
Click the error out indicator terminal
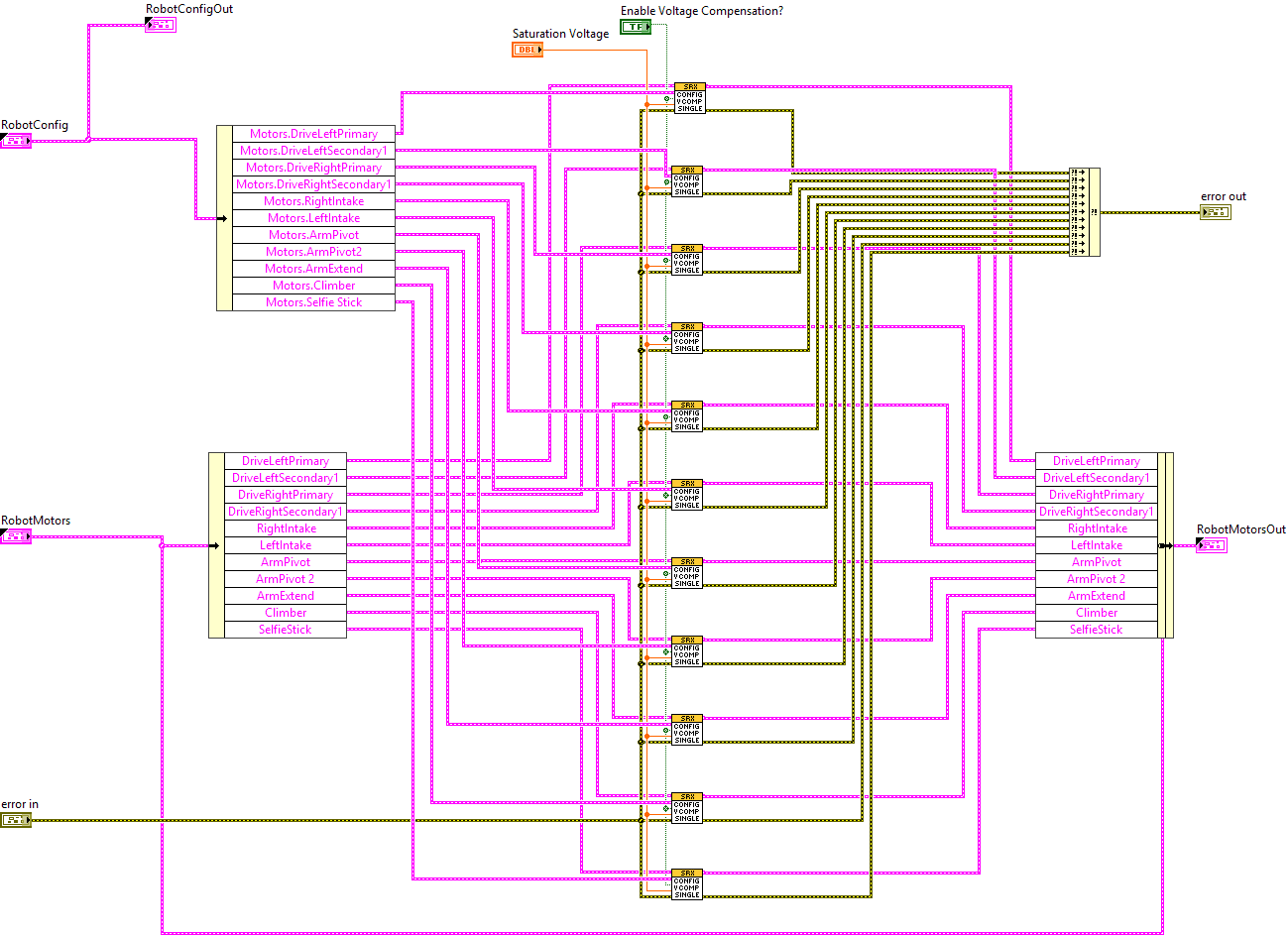click(1216, 212)
